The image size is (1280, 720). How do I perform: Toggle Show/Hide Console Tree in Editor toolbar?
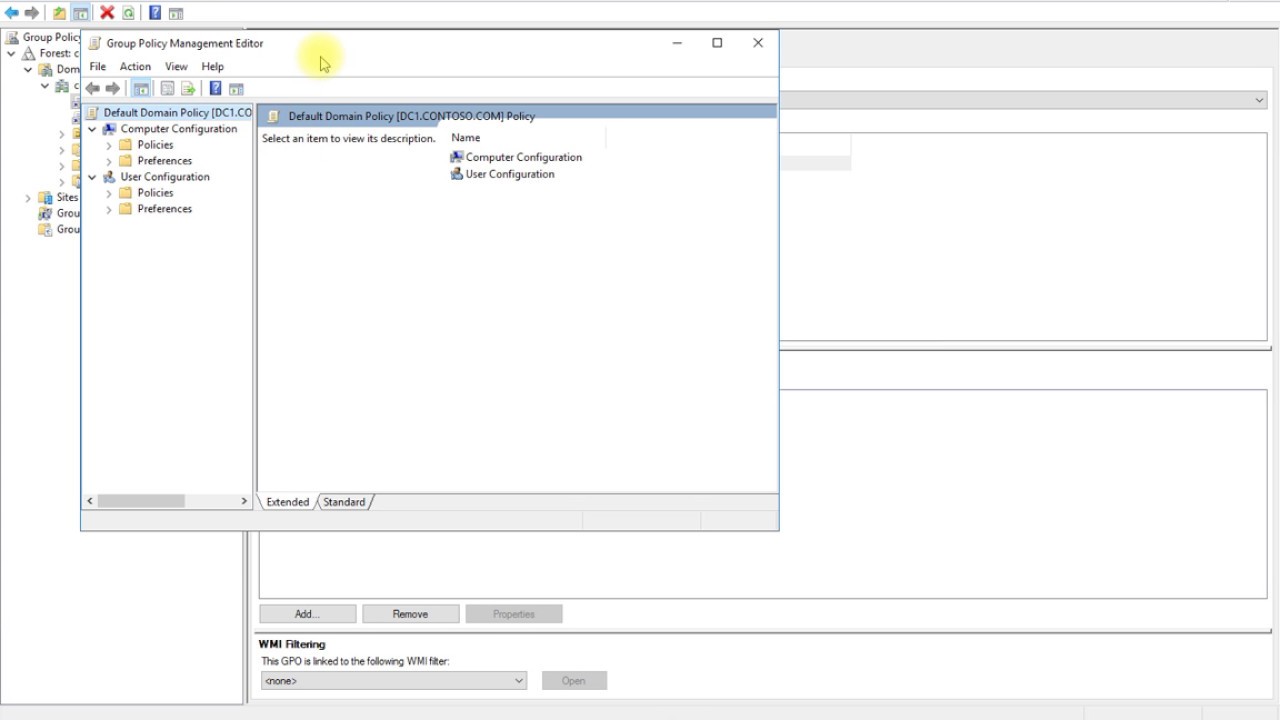click(141, 89)
